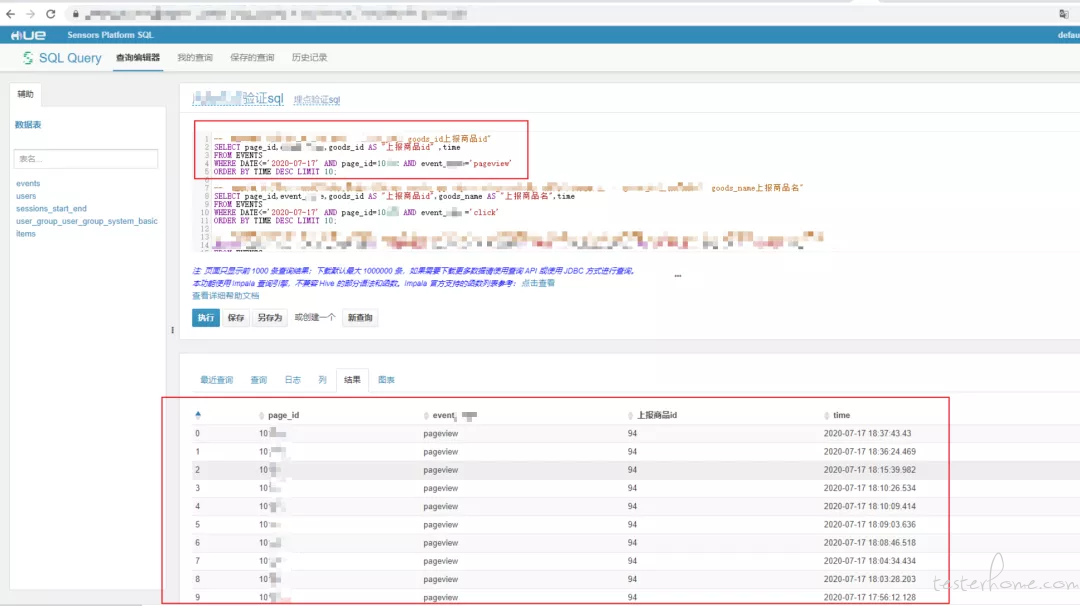The height and width of the screenshot is (606, 1080).
Task: Click time value 2020-07-17 18:09:03.636
Action: click(x=869, y=525)
